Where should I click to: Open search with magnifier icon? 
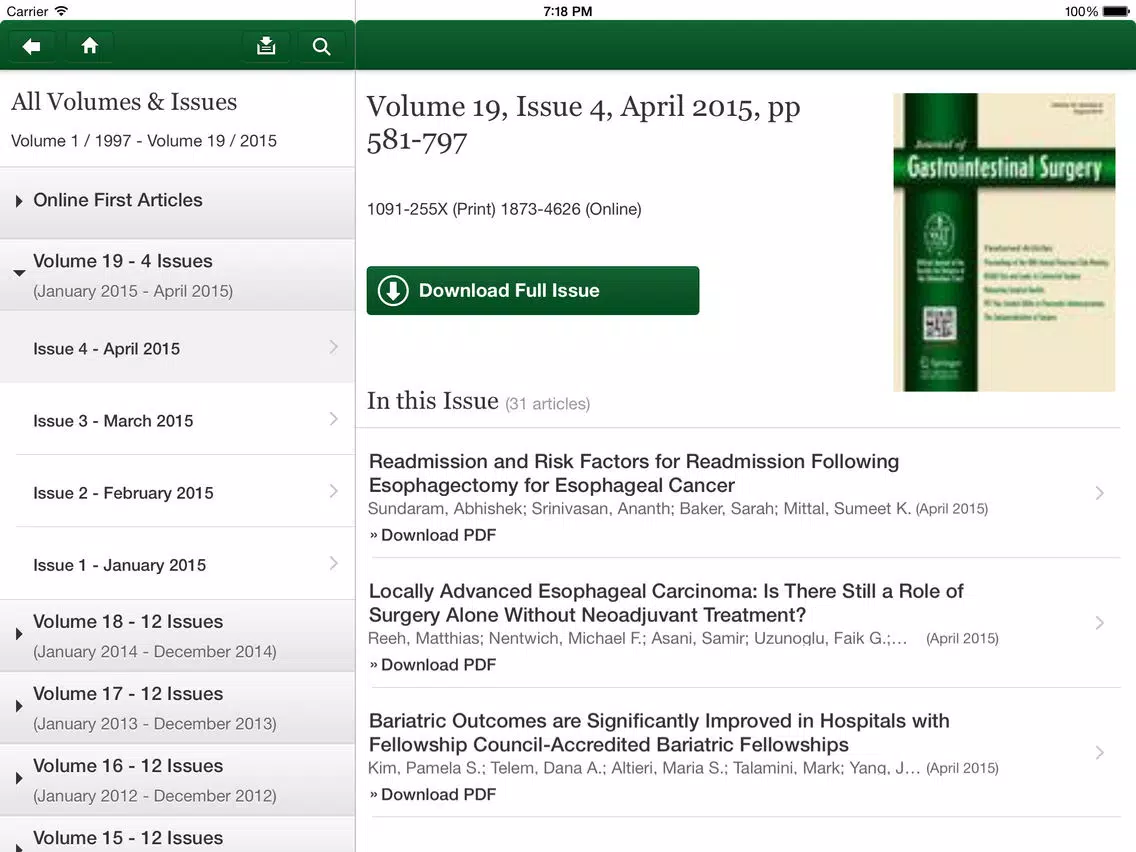coord(322,46)
